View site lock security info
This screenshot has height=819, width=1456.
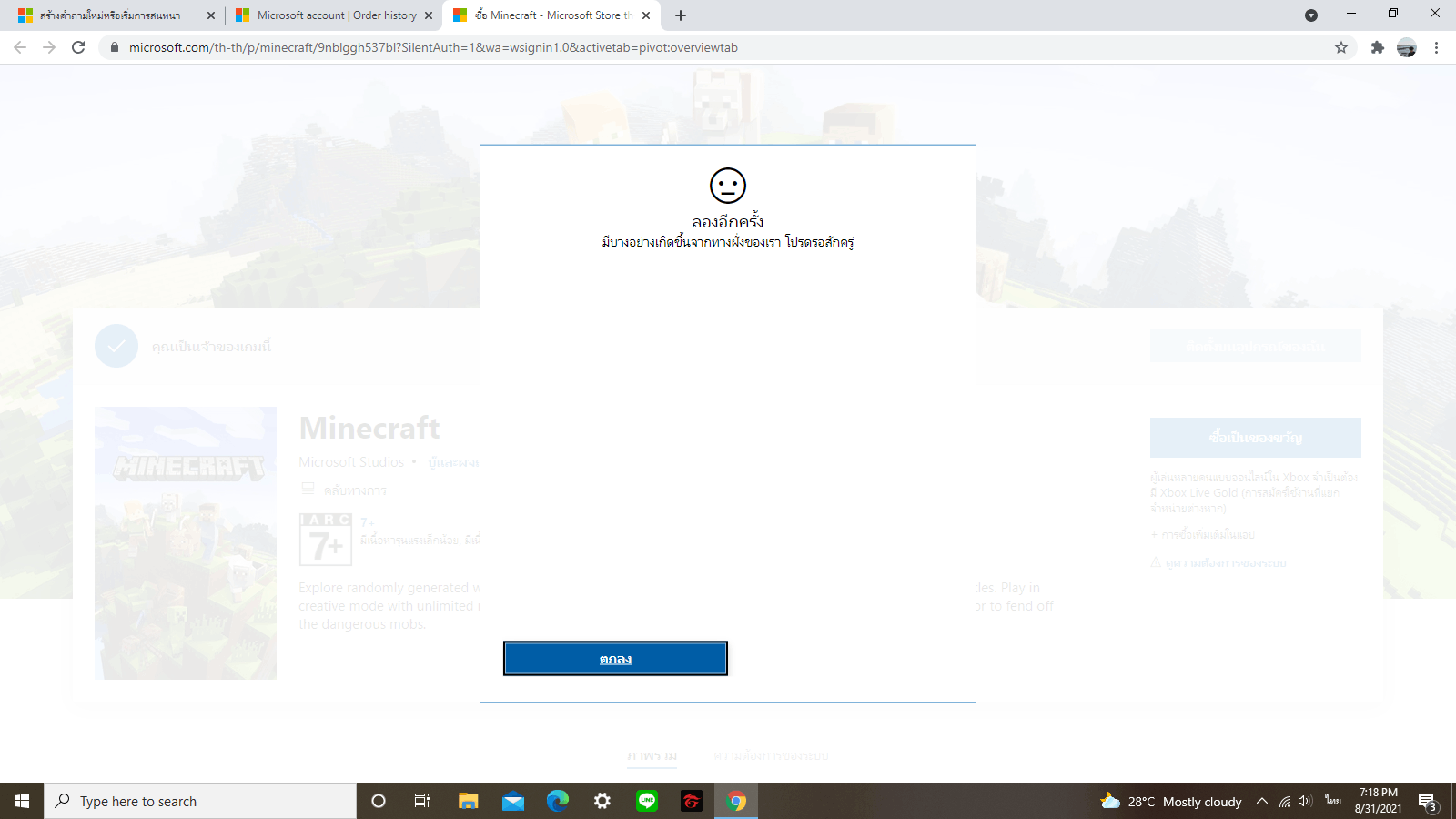115,47
